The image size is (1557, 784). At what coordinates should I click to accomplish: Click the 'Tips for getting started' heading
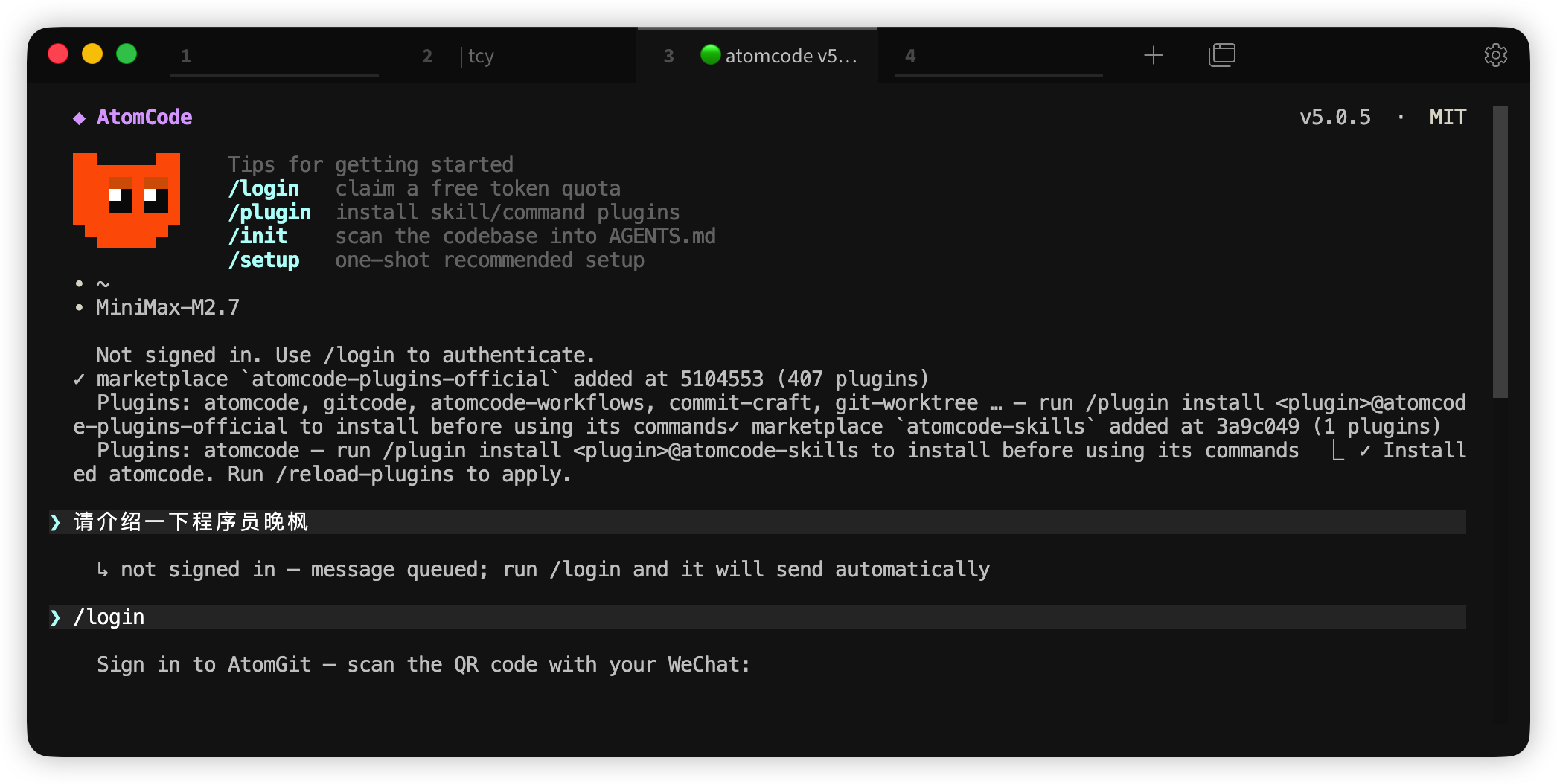pyautogui.click(x=371, y=164)
